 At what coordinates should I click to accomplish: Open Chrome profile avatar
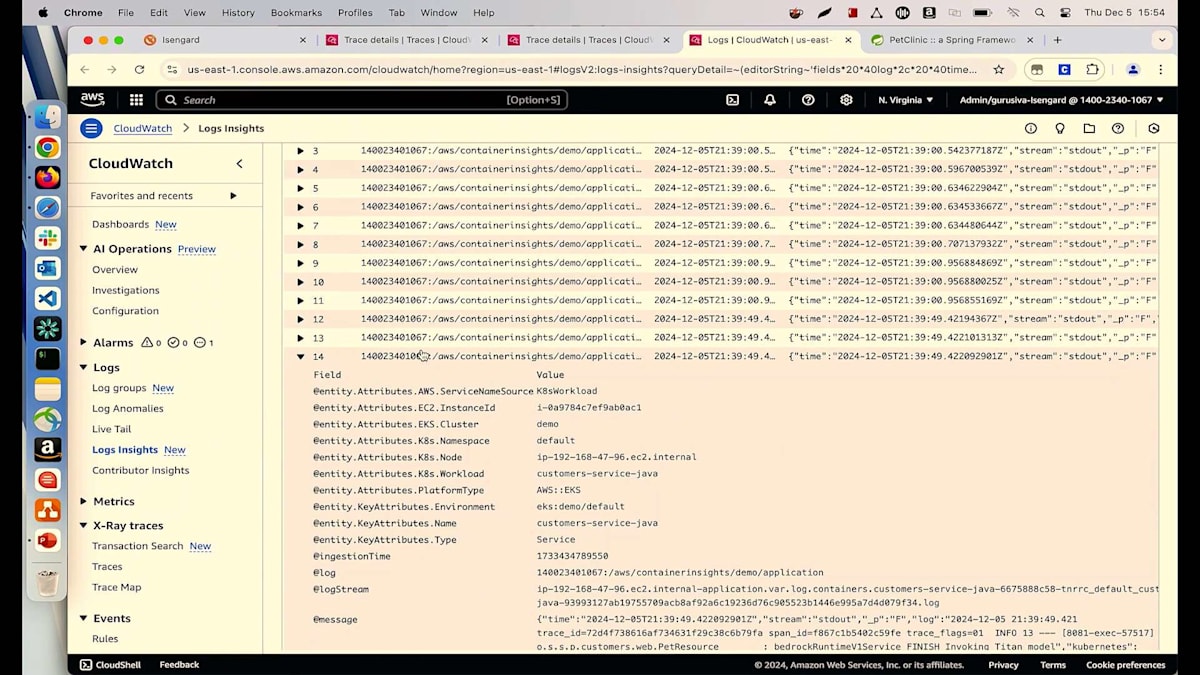tap(1133, 70)
